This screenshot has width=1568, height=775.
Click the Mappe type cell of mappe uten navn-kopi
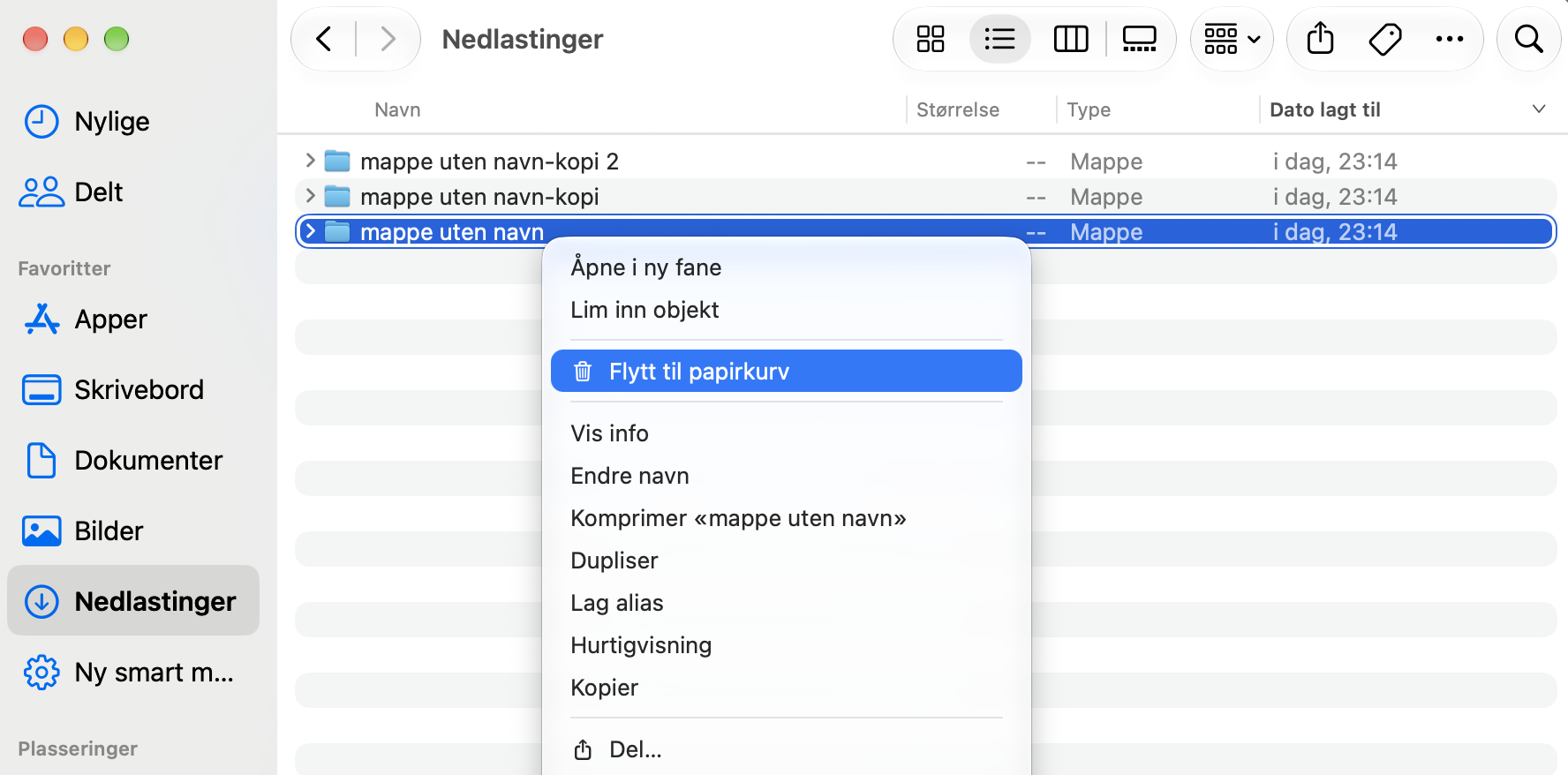1106,197
